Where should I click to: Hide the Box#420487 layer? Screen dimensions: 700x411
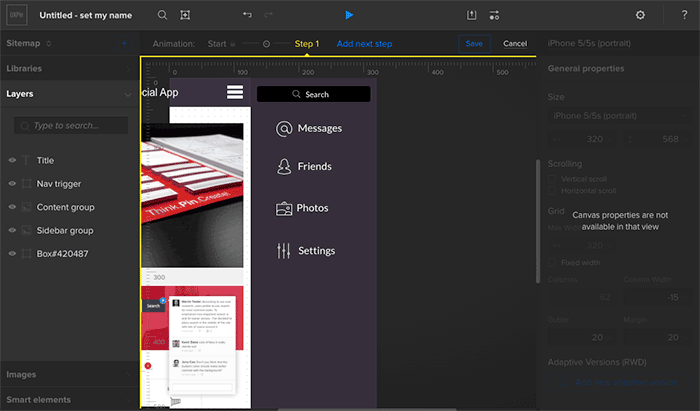(x=12, y=253)
